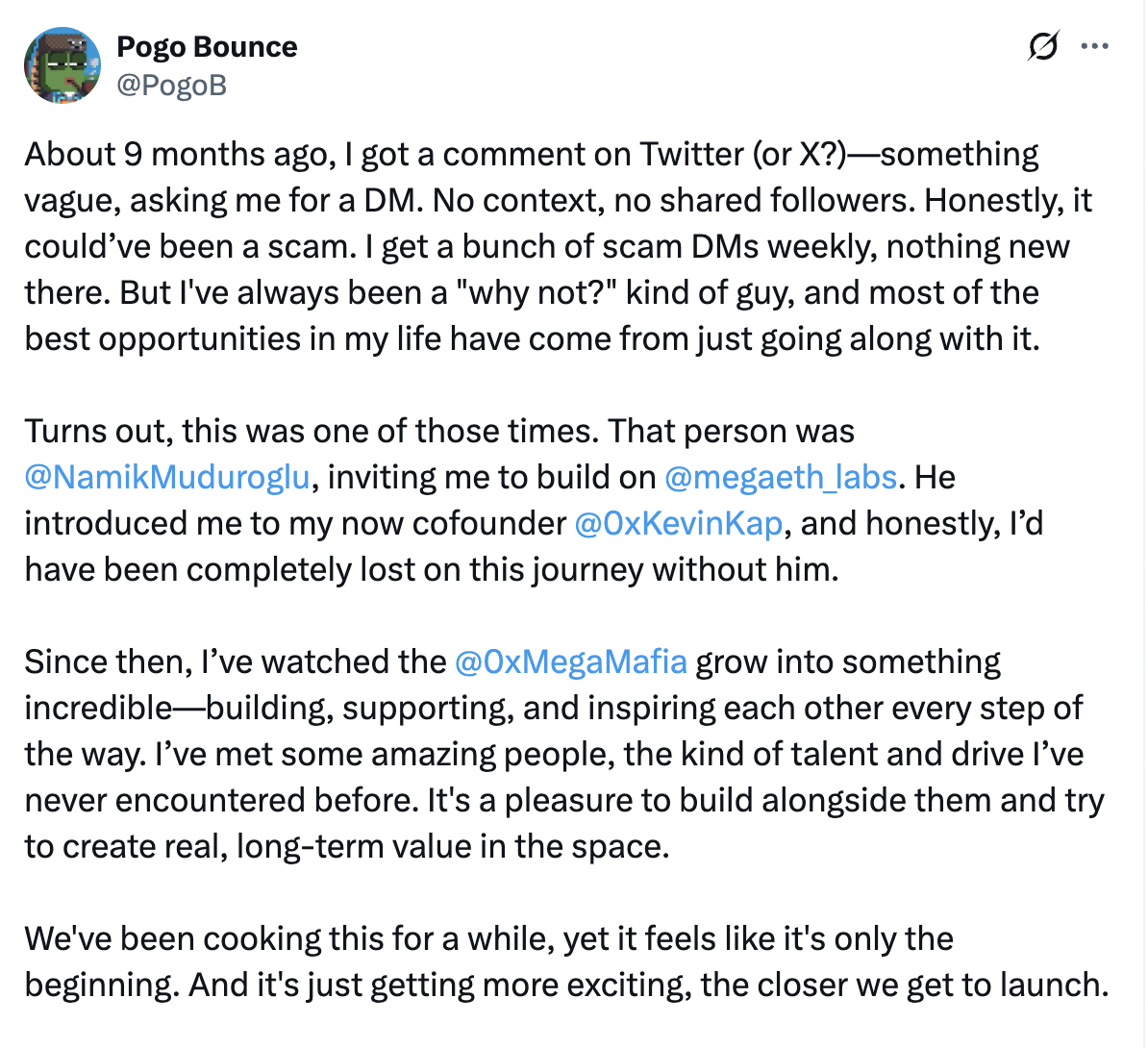1148x1048 pixels.
Task: Click the word "launch" ending the tweet
Action: pos(1052,986)
